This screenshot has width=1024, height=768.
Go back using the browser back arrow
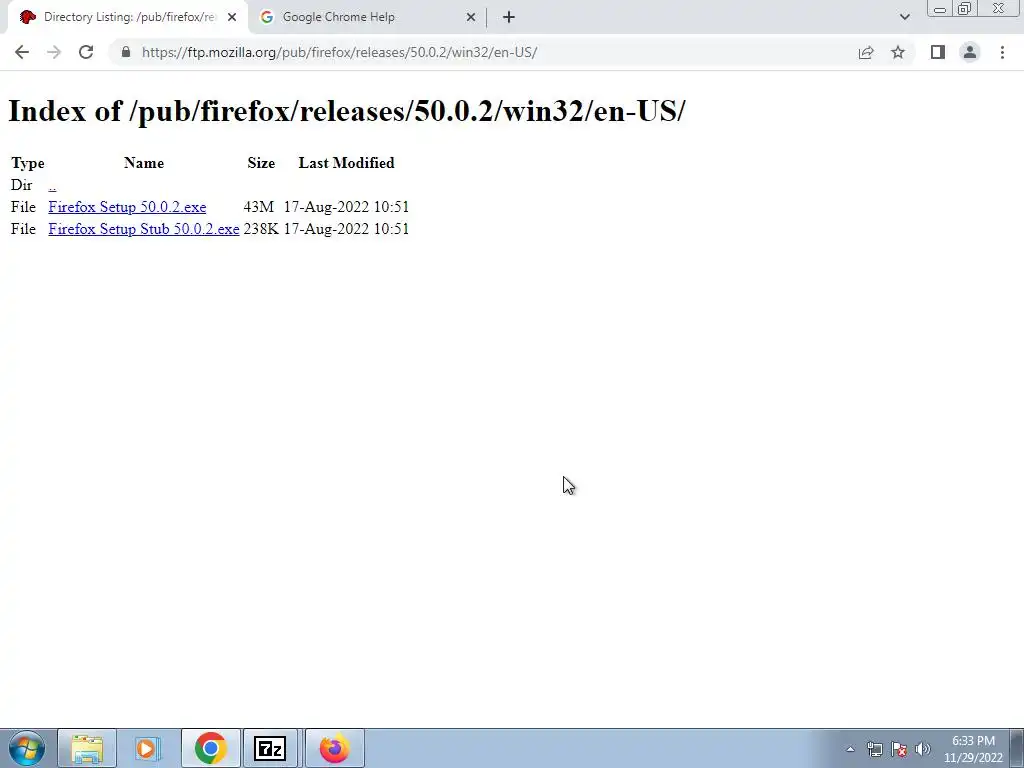coord(22,52)
